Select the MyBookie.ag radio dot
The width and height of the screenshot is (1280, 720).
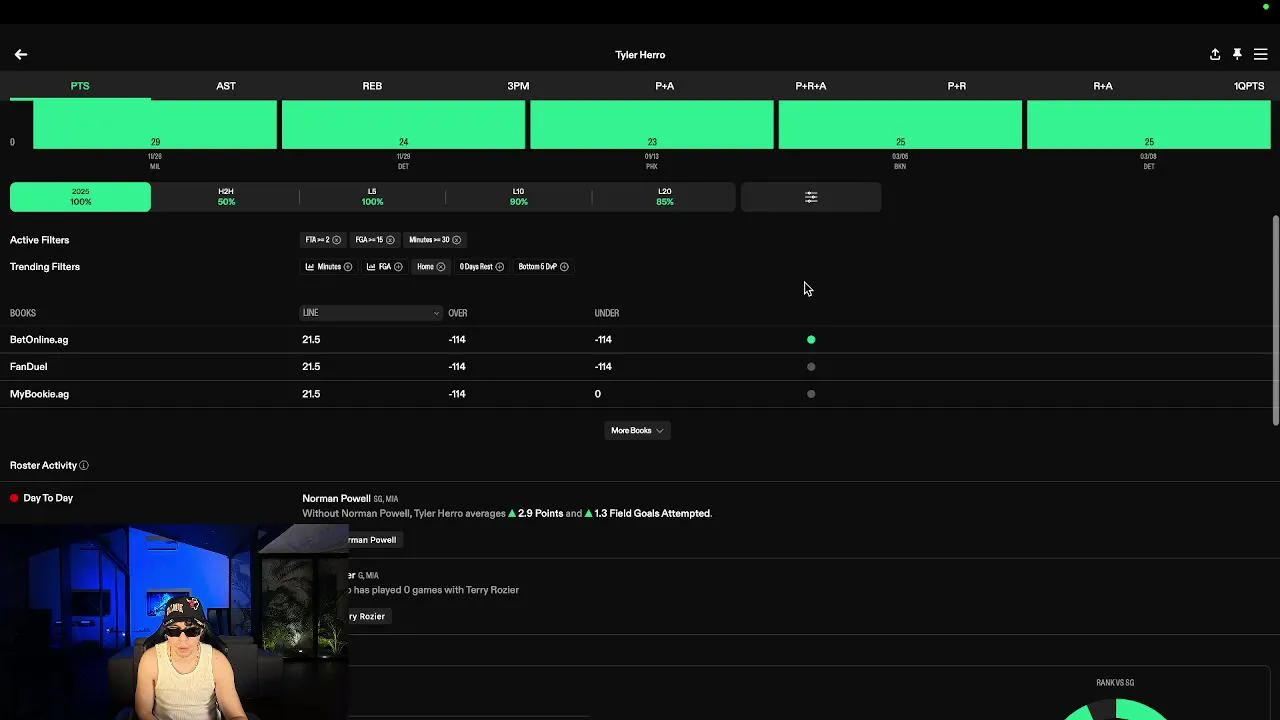811,394
